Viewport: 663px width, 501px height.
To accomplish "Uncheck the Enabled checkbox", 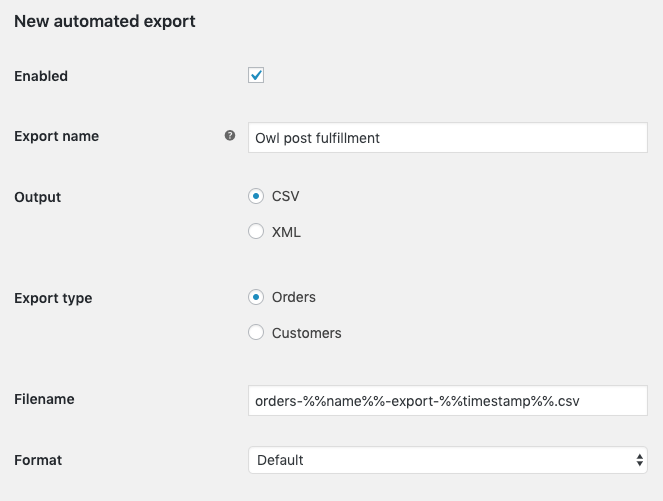I will point(256,75).
